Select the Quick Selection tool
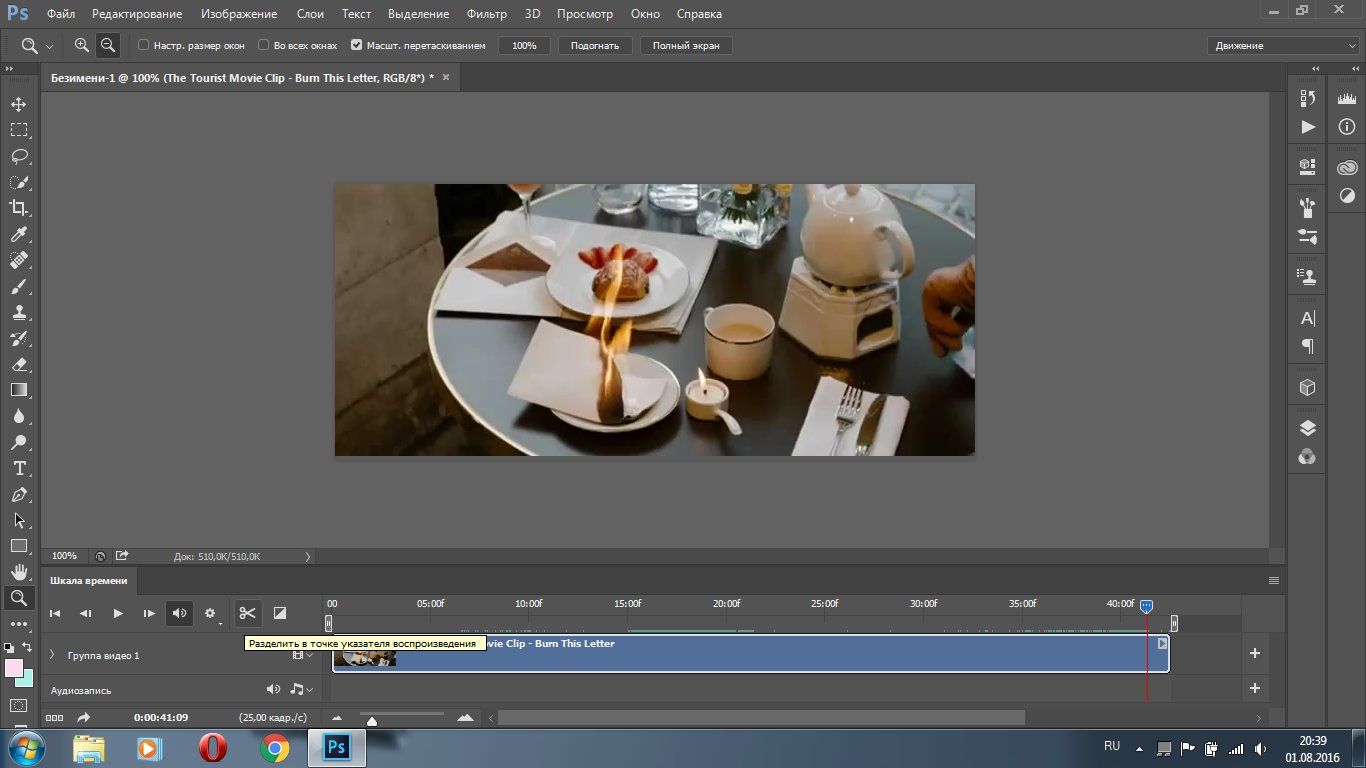 (x=19, y=182)
